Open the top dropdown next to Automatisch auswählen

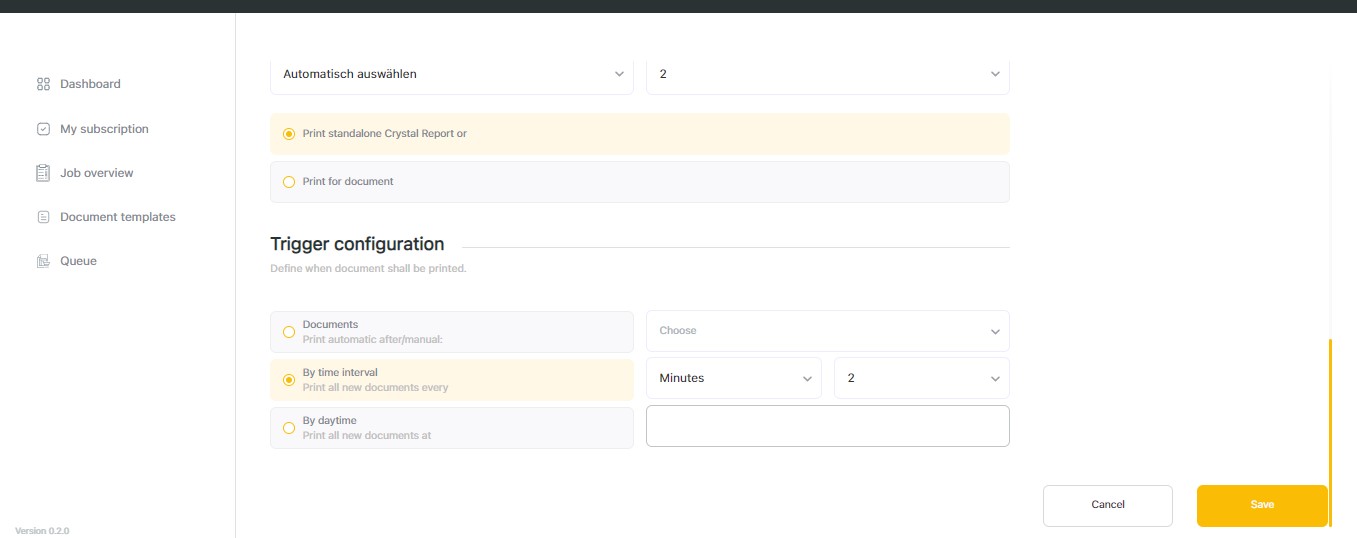[827, 74]
